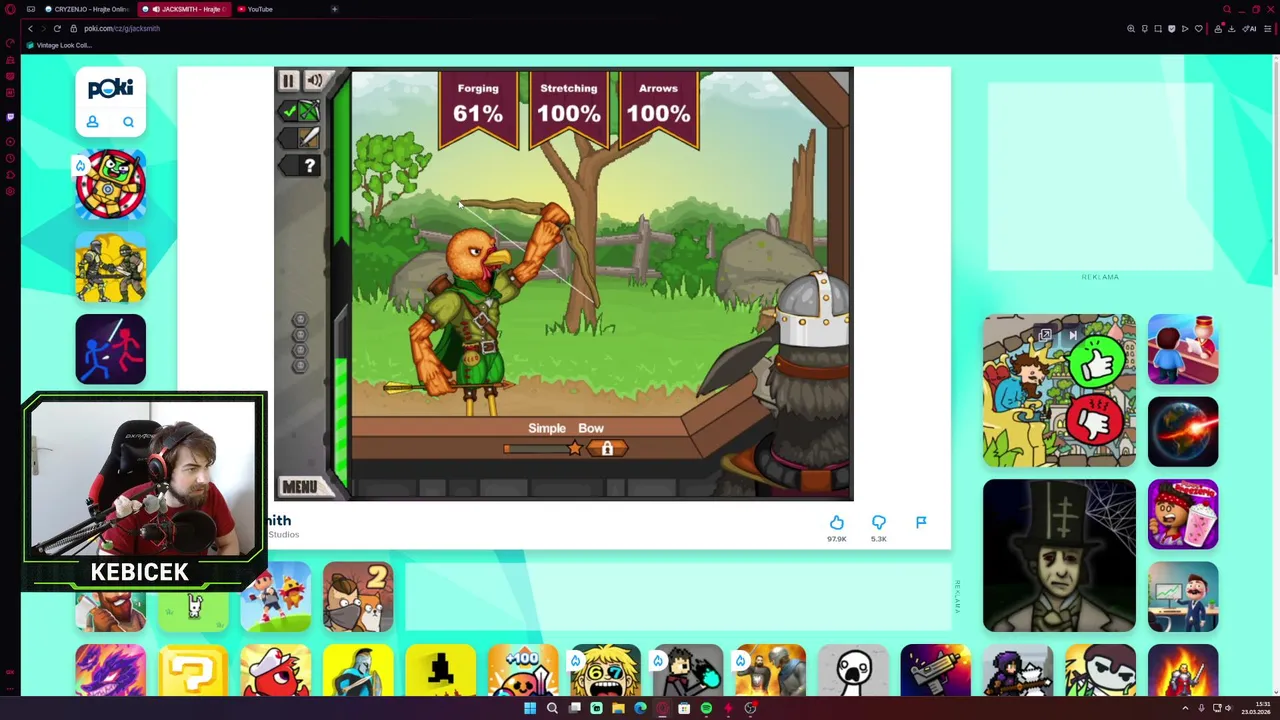Open the office man game thumbnail
Screen dimensions: 1280x720
click(x=1183, y=597)
